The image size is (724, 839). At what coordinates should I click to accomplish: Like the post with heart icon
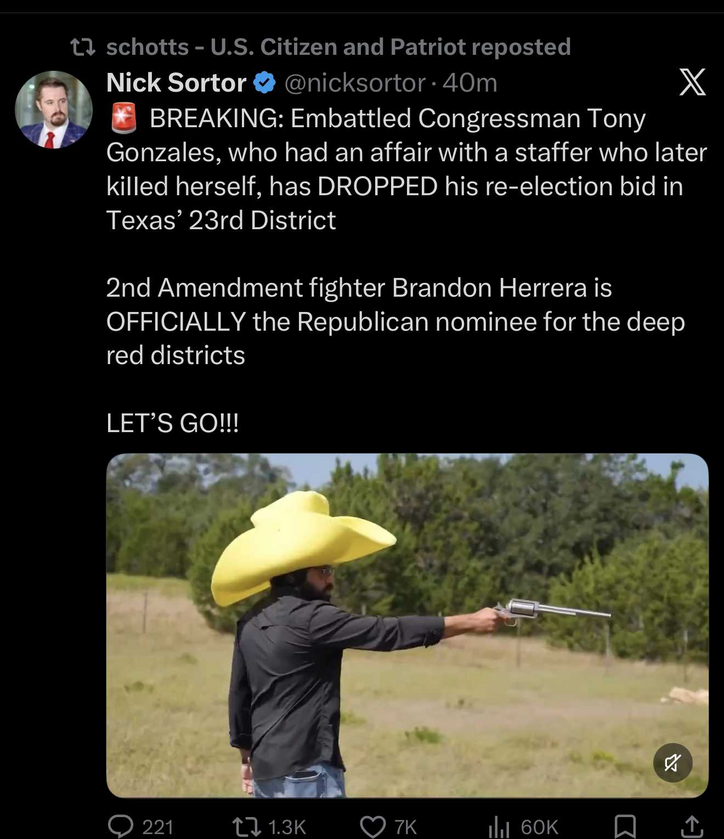point(373,826)
